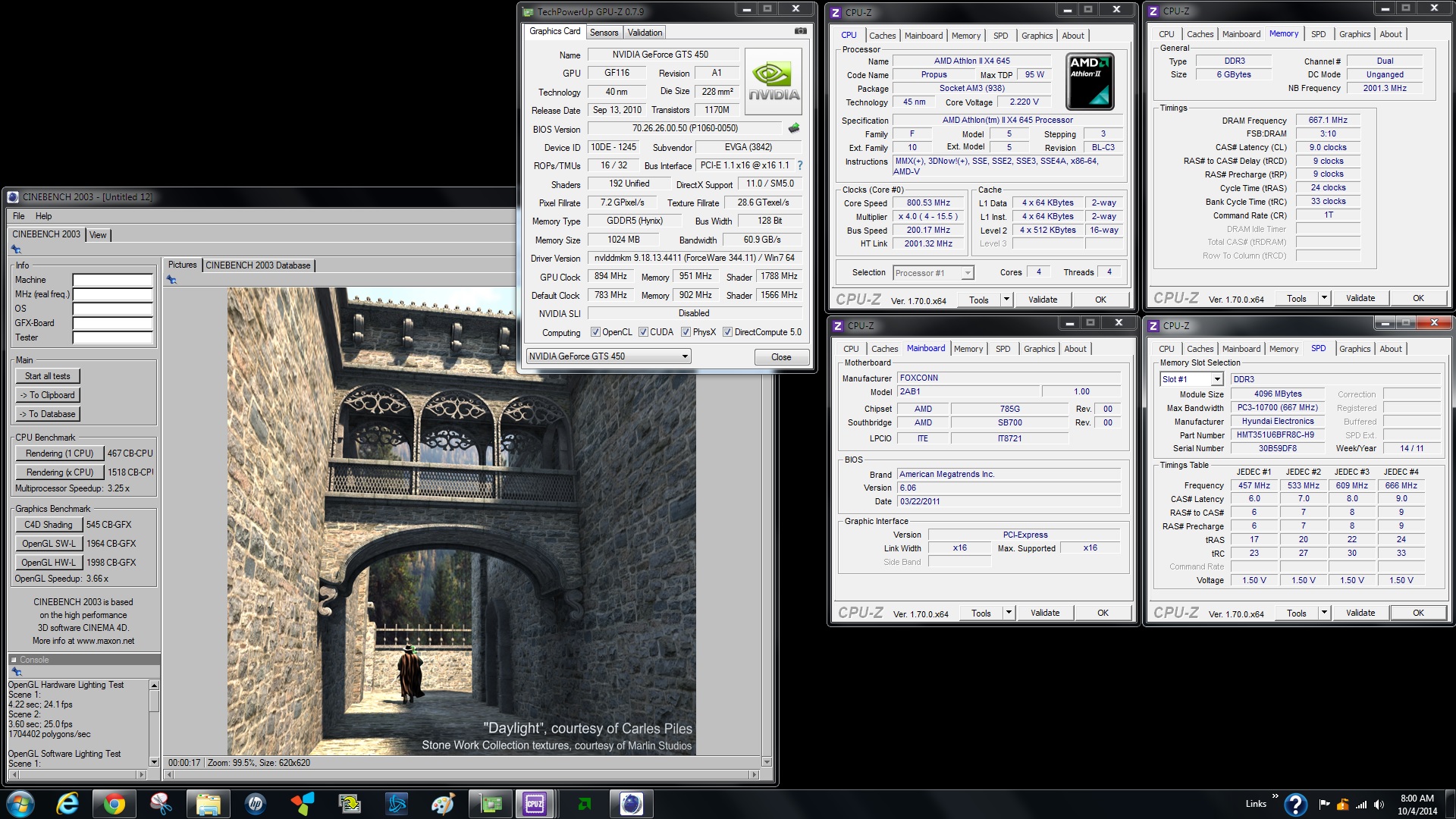Click the pin icon below the Pictures tab
The image size is (1456, 819).
coord(171,280)
